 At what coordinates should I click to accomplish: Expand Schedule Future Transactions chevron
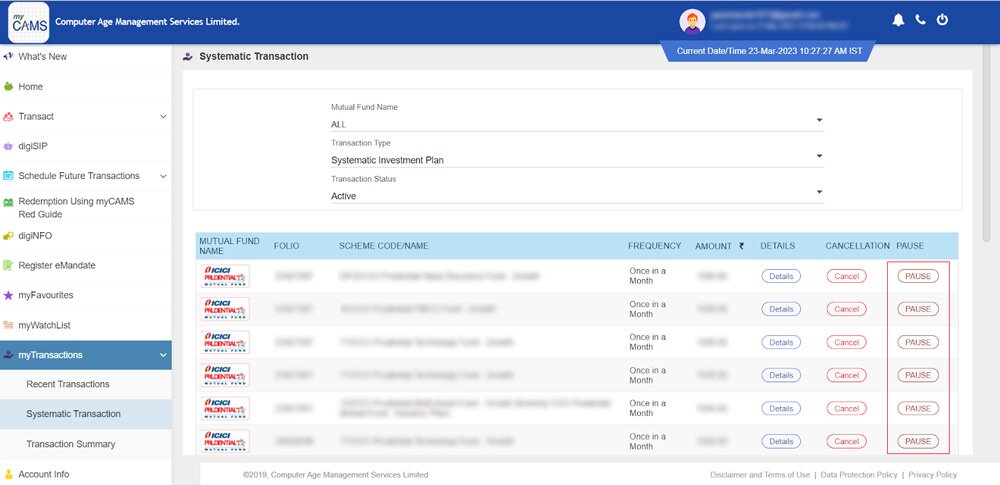point(163,176)
